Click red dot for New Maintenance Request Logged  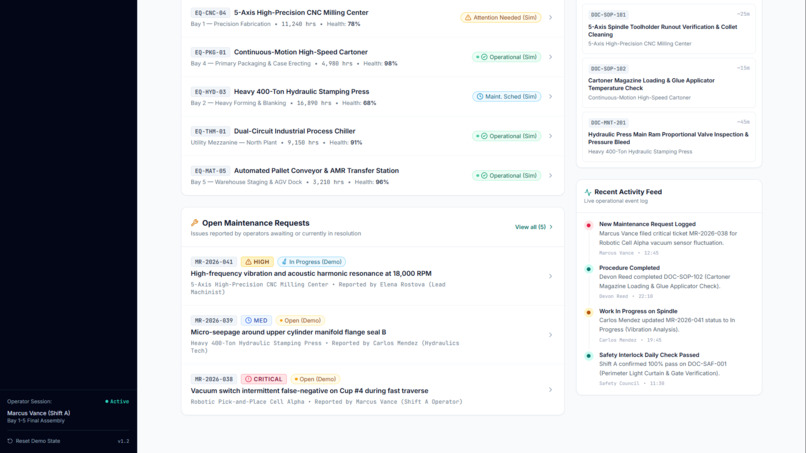coord(589,225)
